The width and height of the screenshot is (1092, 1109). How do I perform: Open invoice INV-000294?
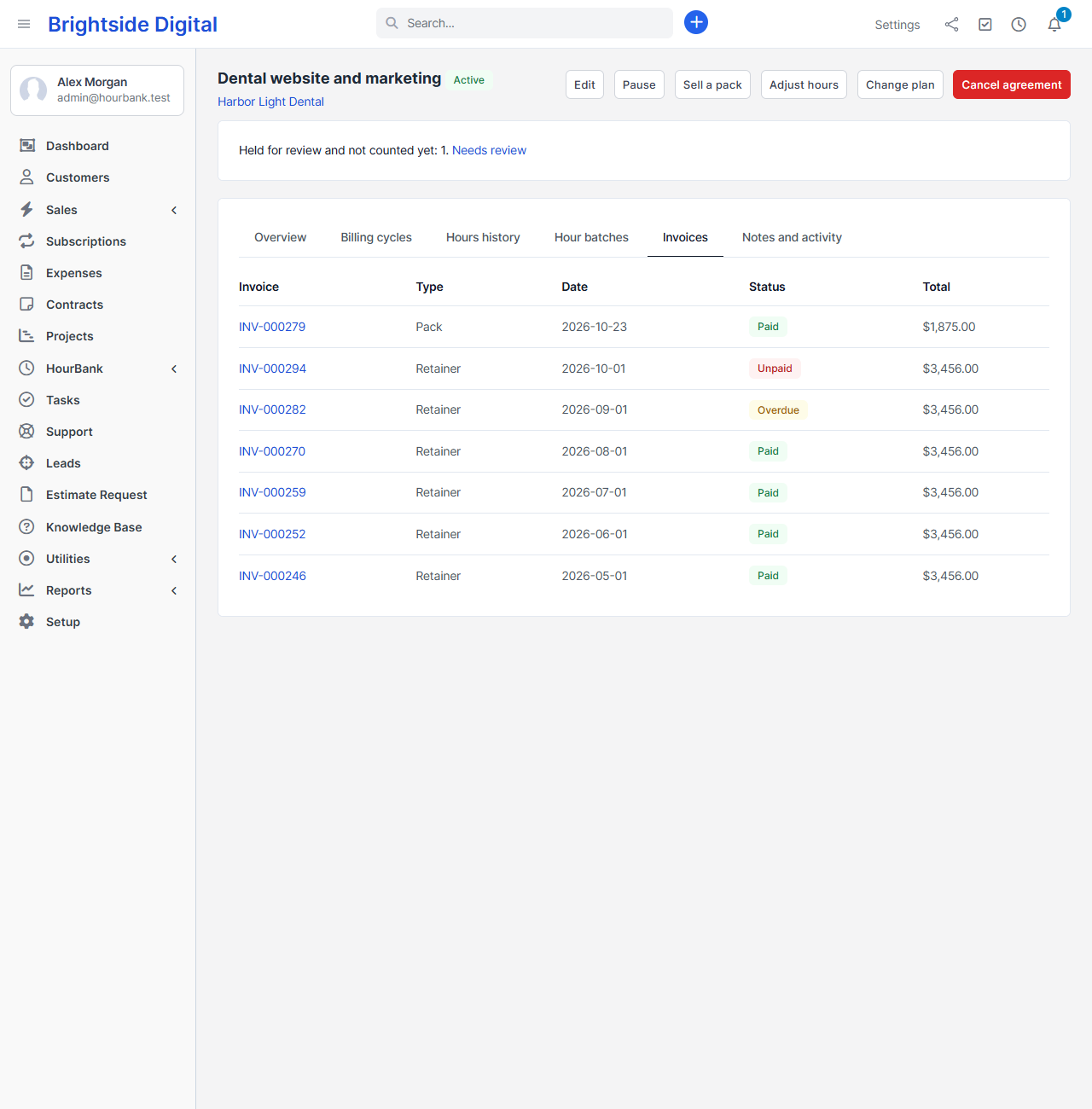(272, 369)
